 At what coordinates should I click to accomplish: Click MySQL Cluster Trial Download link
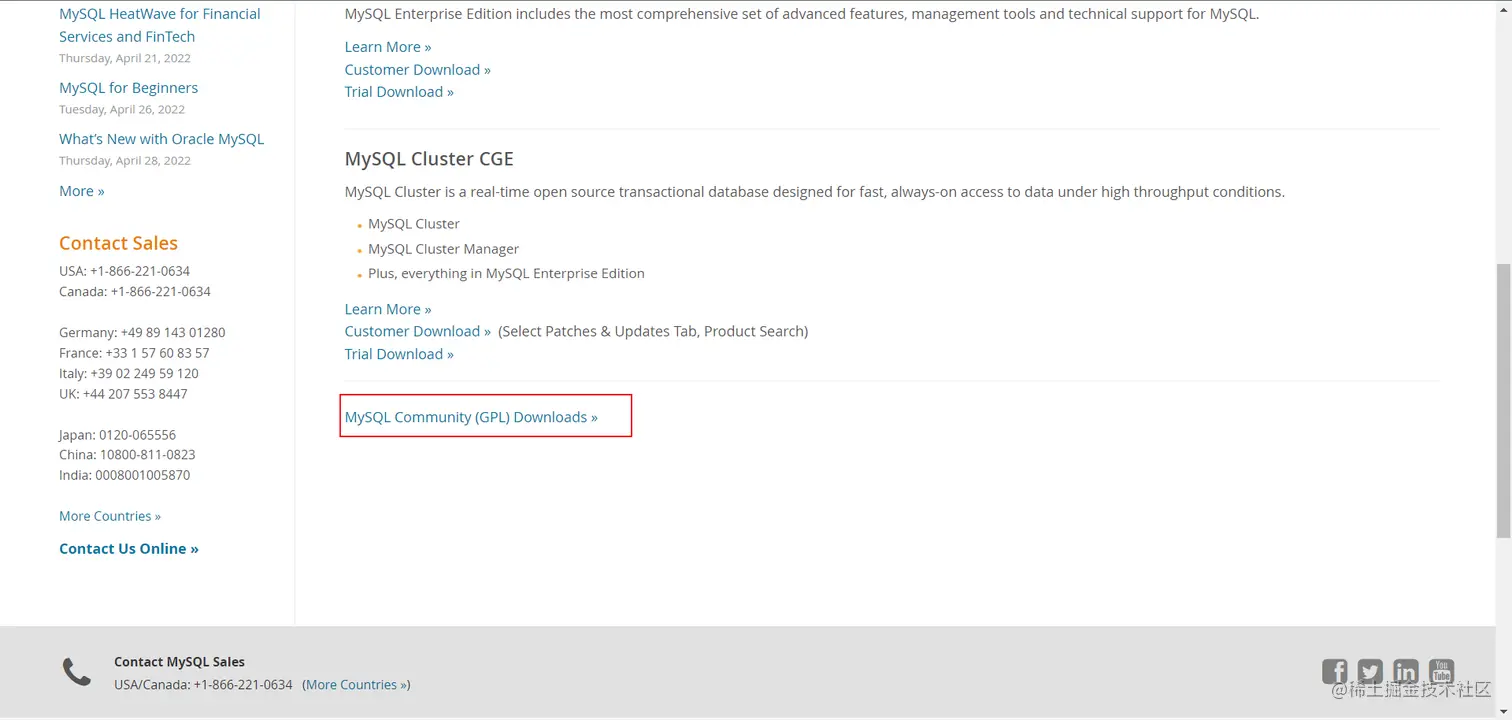point(398,354)
